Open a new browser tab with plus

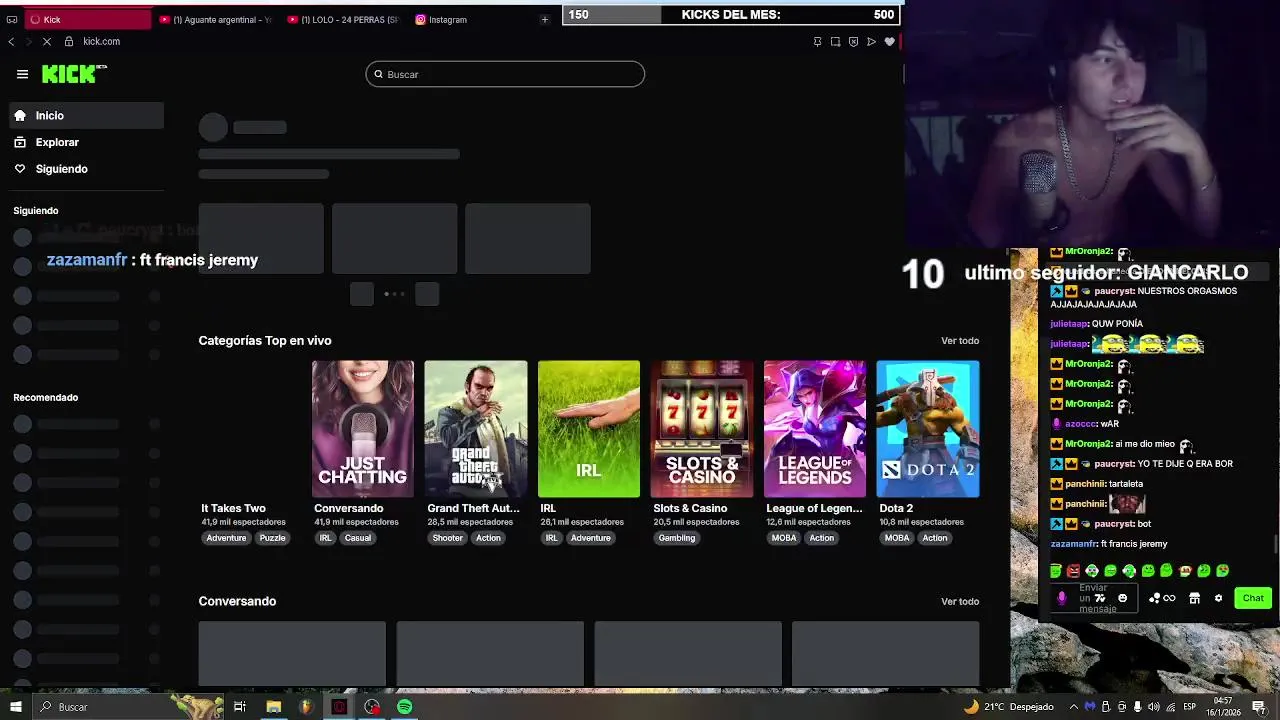pyautogui.click(x=544, y=19)
